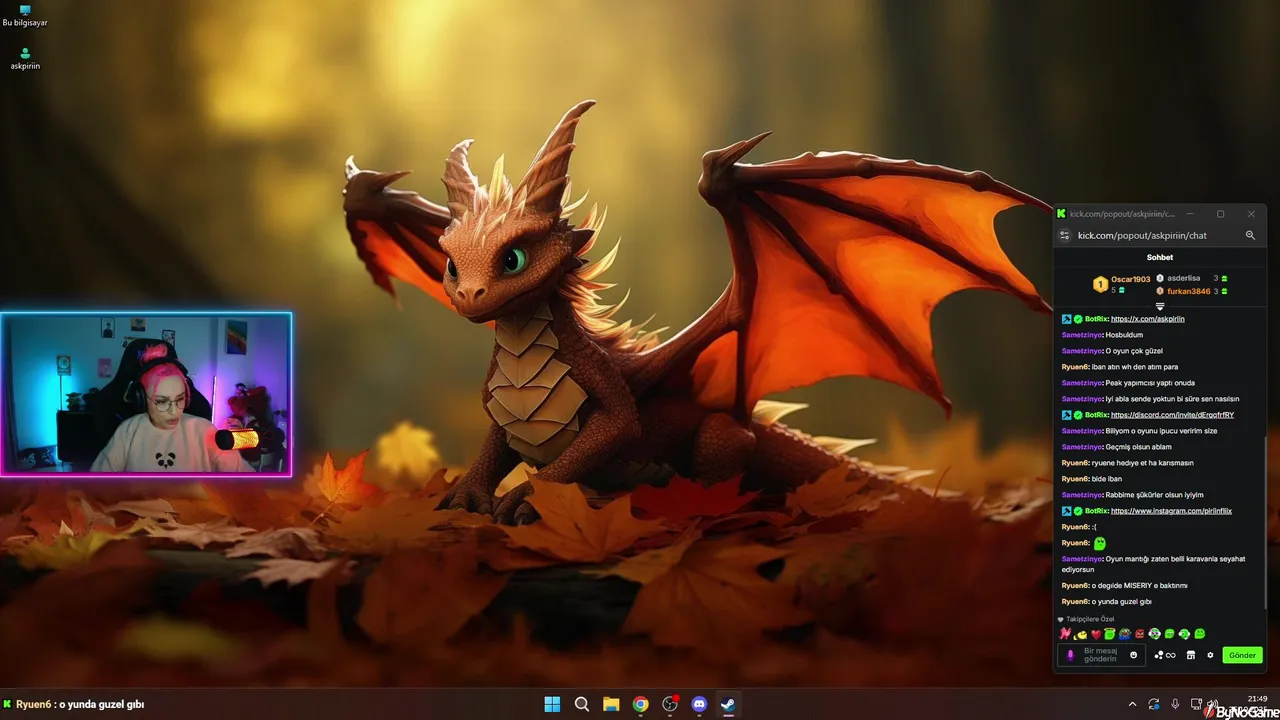Open OBS Studio from the taskbar
This screenshot has height=720, width=1280.
[x=670, y=704]
